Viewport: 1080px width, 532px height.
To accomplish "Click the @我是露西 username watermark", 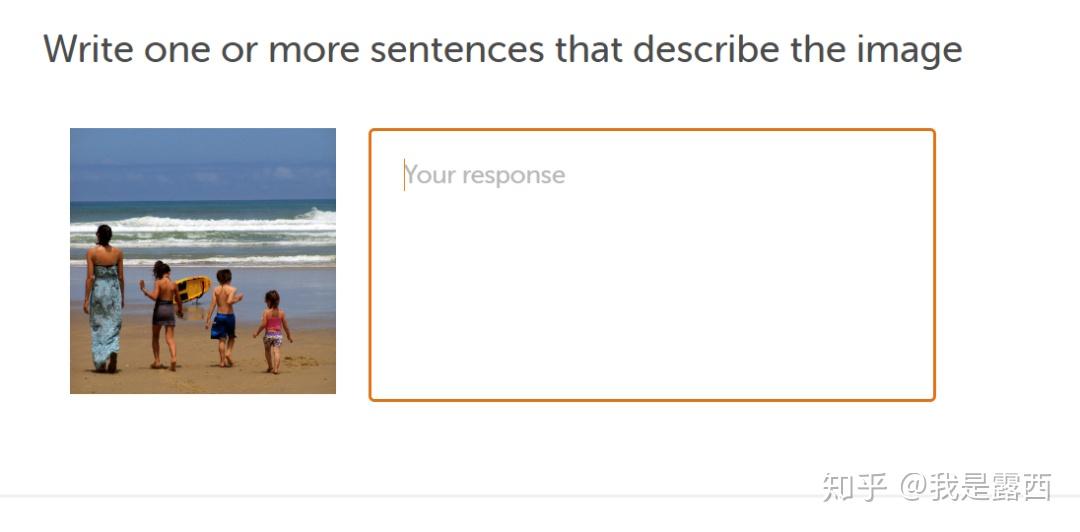I will click(x=977, y=487).
